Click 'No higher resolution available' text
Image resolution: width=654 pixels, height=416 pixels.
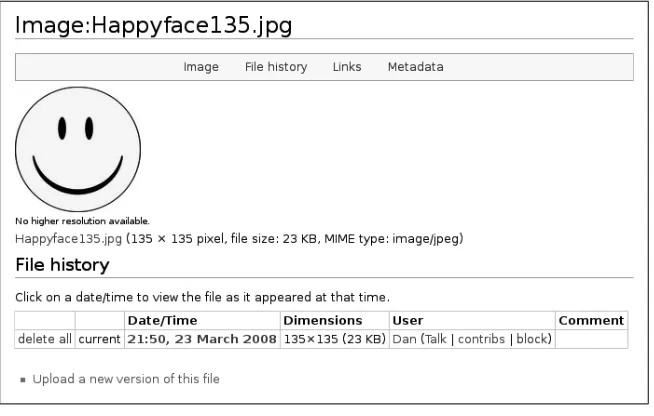(x=82, y=221)
